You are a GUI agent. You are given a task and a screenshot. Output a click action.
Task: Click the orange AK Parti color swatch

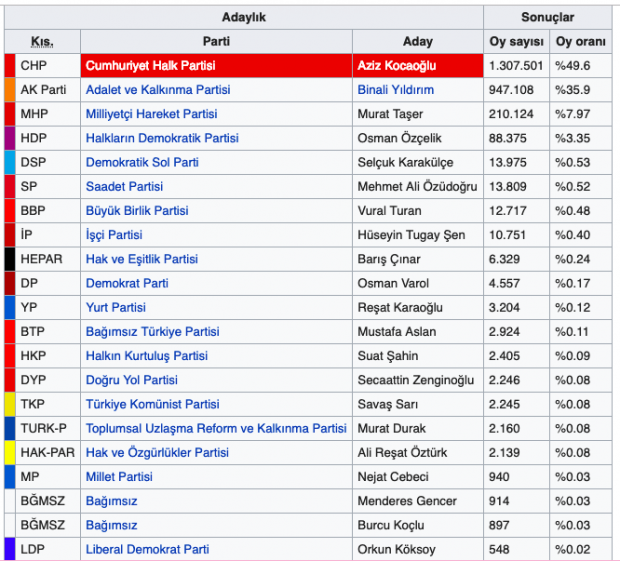click(x=10, y=90)
